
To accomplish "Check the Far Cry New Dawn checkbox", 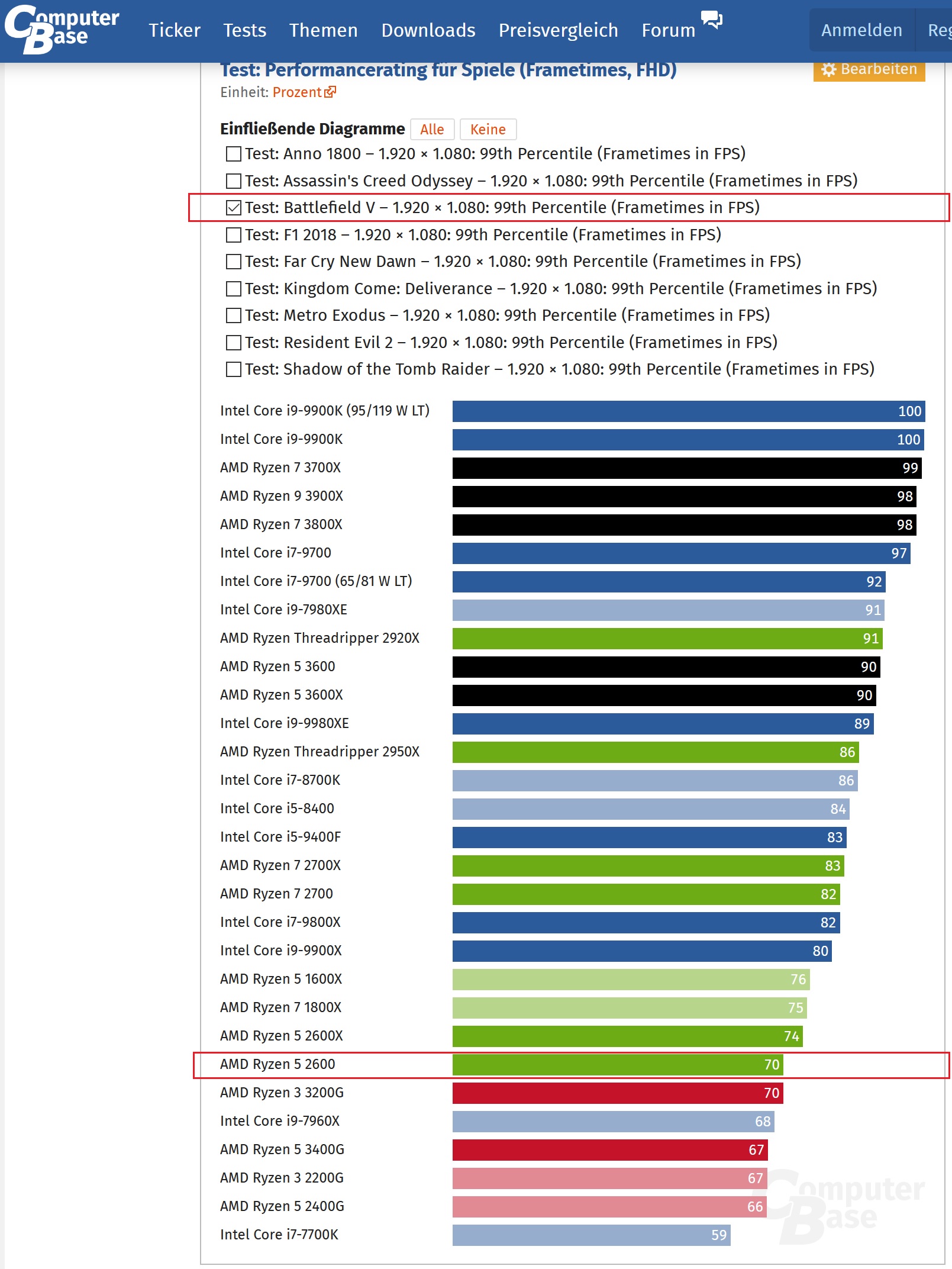I will click(234, 262).
